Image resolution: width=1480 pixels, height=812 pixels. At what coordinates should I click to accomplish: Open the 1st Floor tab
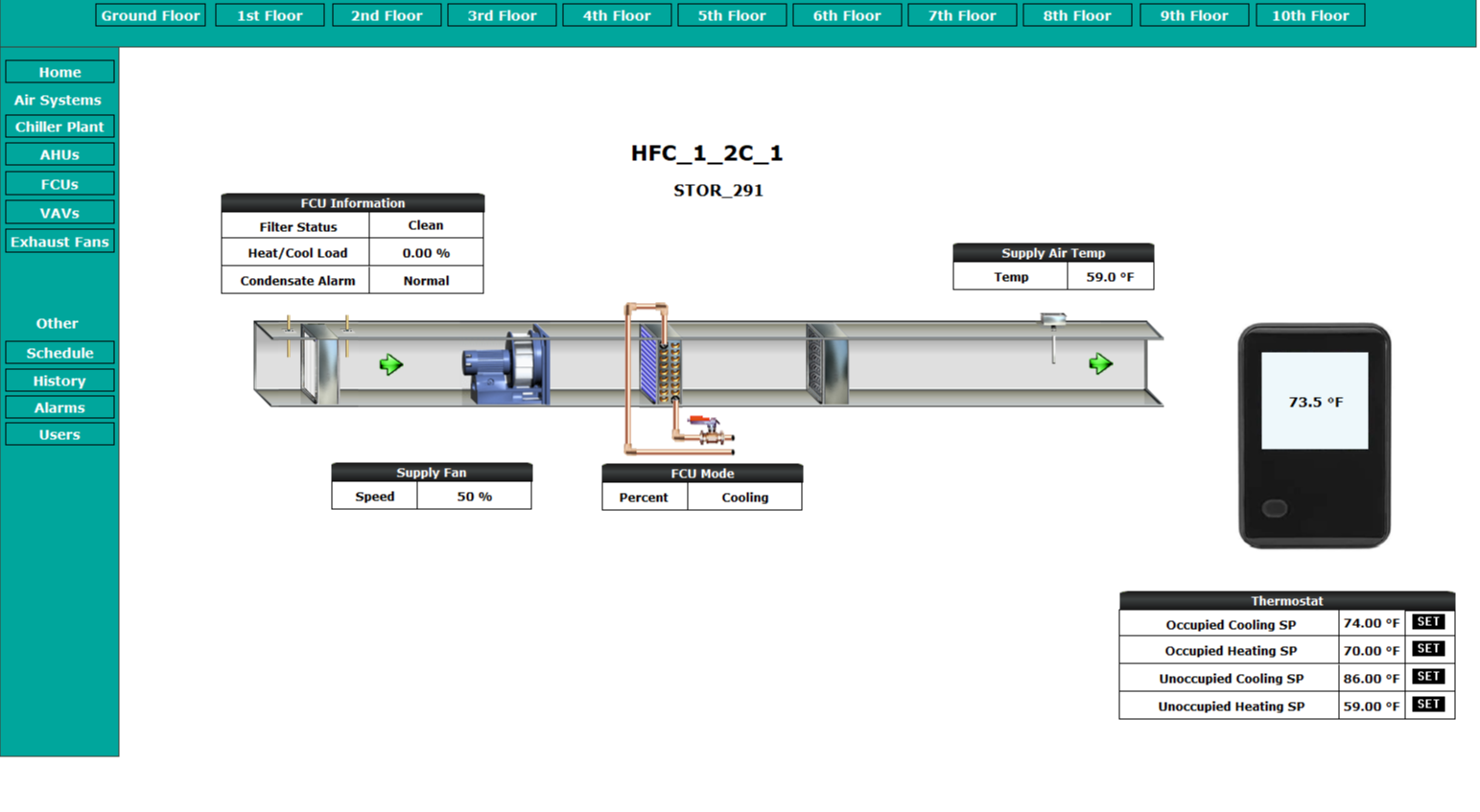(270, 15)
